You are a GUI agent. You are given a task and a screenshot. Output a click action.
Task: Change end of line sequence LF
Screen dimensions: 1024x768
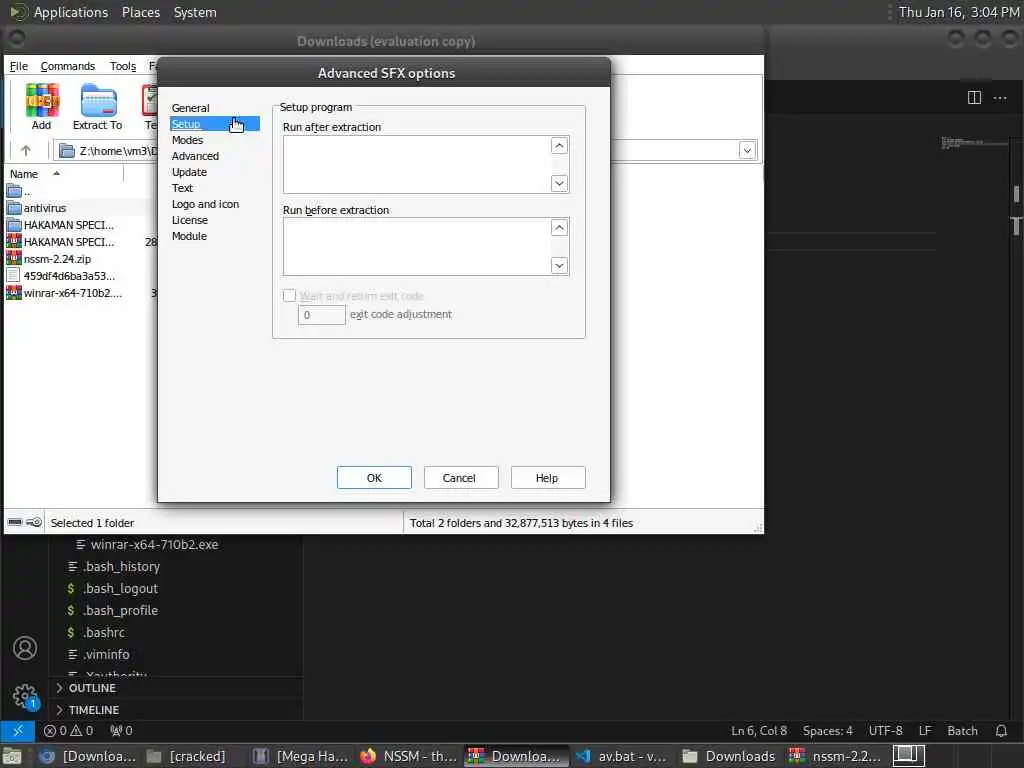click(925, 731)
